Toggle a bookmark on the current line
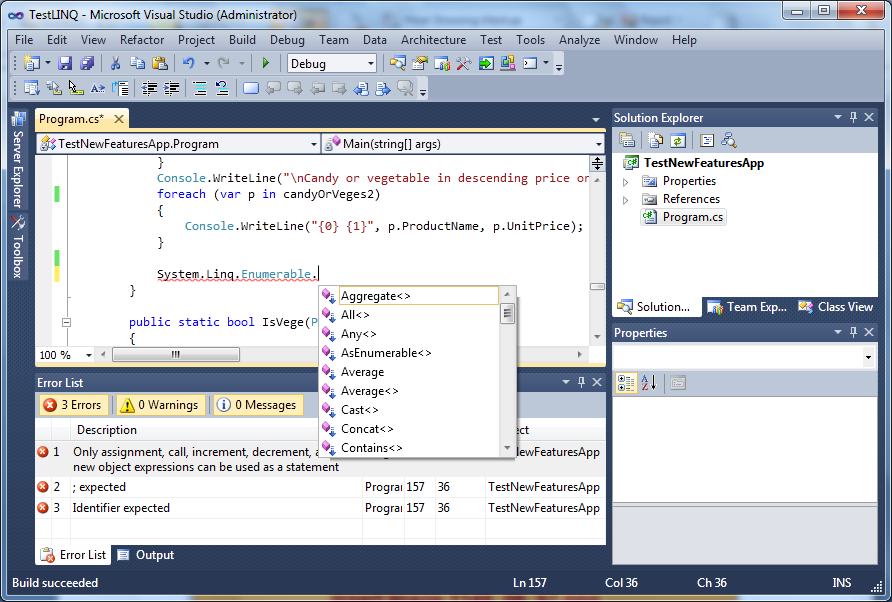Viewport: 892px width, 602px height. 250,88
